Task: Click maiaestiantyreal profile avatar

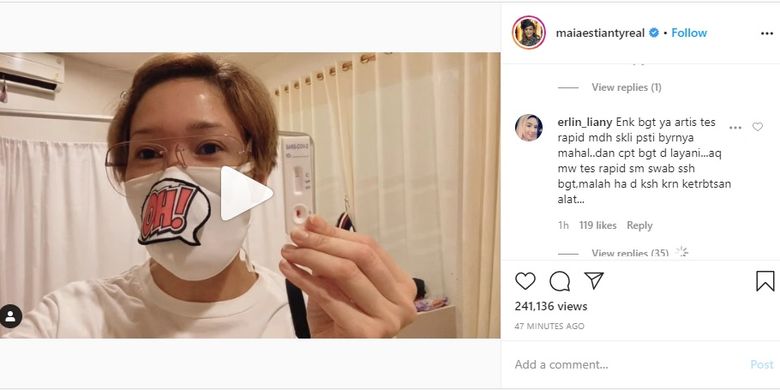Action: (x=529, y=32)
